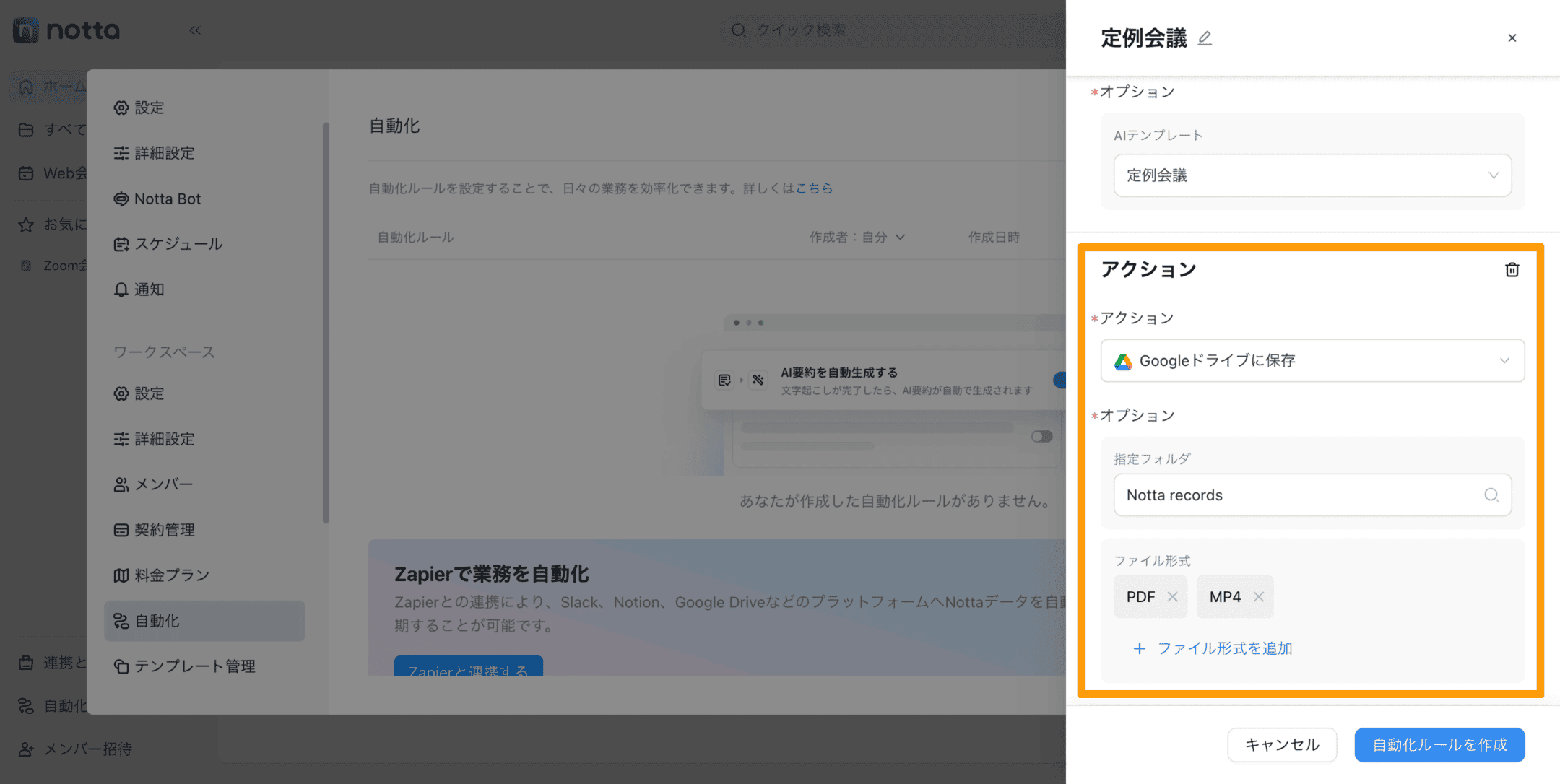Click the Zoom item in left sidebar
This screenshot has height=784, width=1560.
(52, 266)
